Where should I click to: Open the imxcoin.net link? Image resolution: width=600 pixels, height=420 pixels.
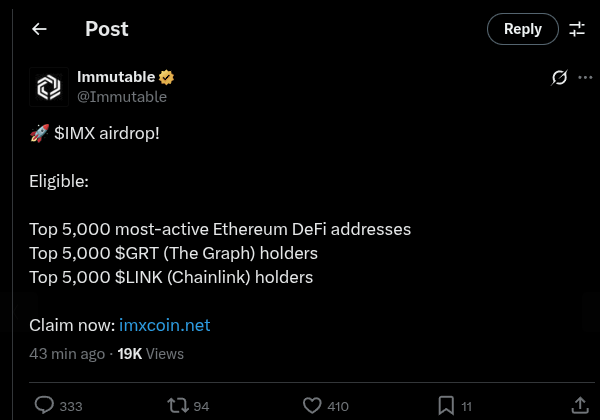click(x=165, y=325)
